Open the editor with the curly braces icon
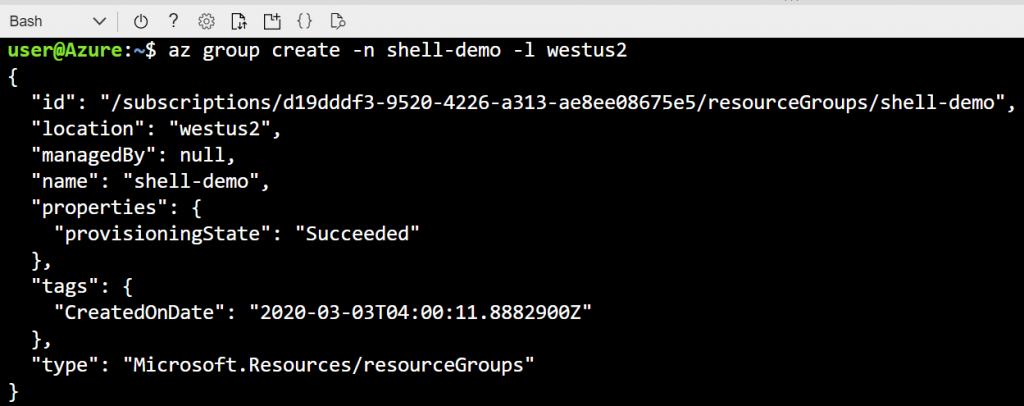This screenshot has width=1024, height=406. 304,22
